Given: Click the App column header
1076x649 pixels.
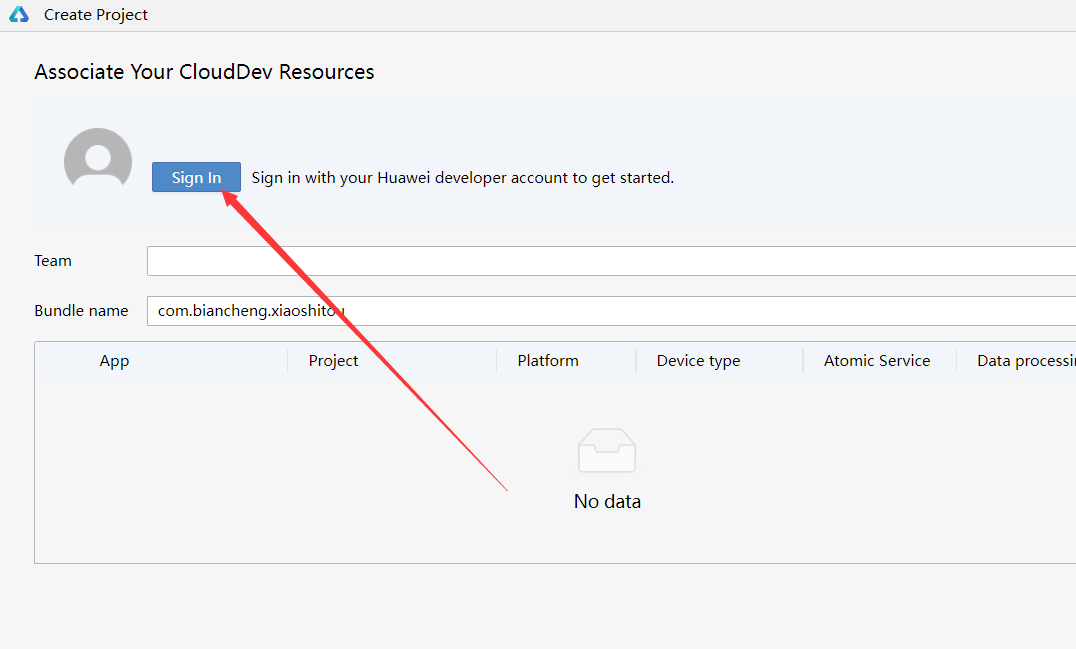Looking at the screenshot, I should tap(114, 361).
